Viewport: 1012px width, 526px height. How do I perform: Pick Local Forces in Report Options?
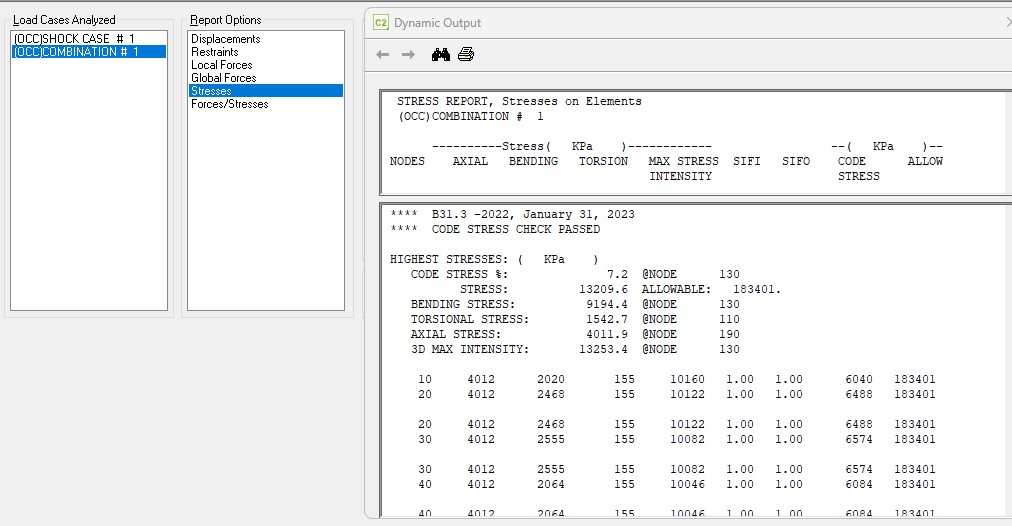[223, 65]
